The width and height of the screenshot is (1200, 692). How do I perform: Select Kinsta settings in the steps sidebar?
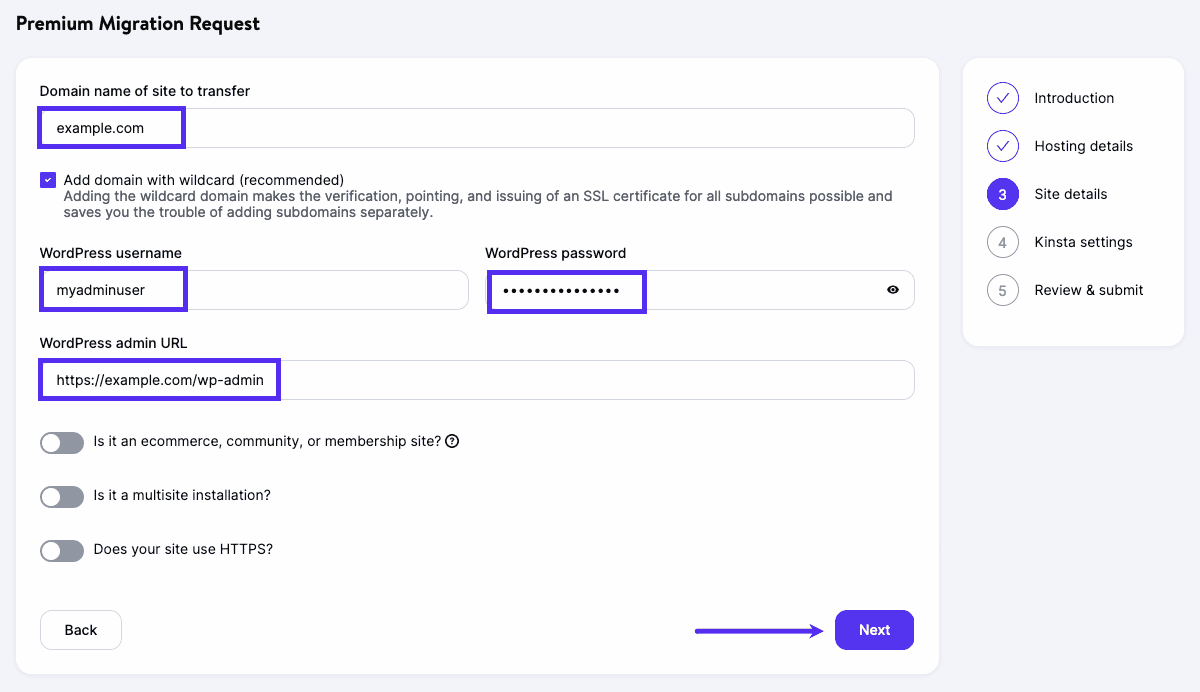coord(1083,242)
